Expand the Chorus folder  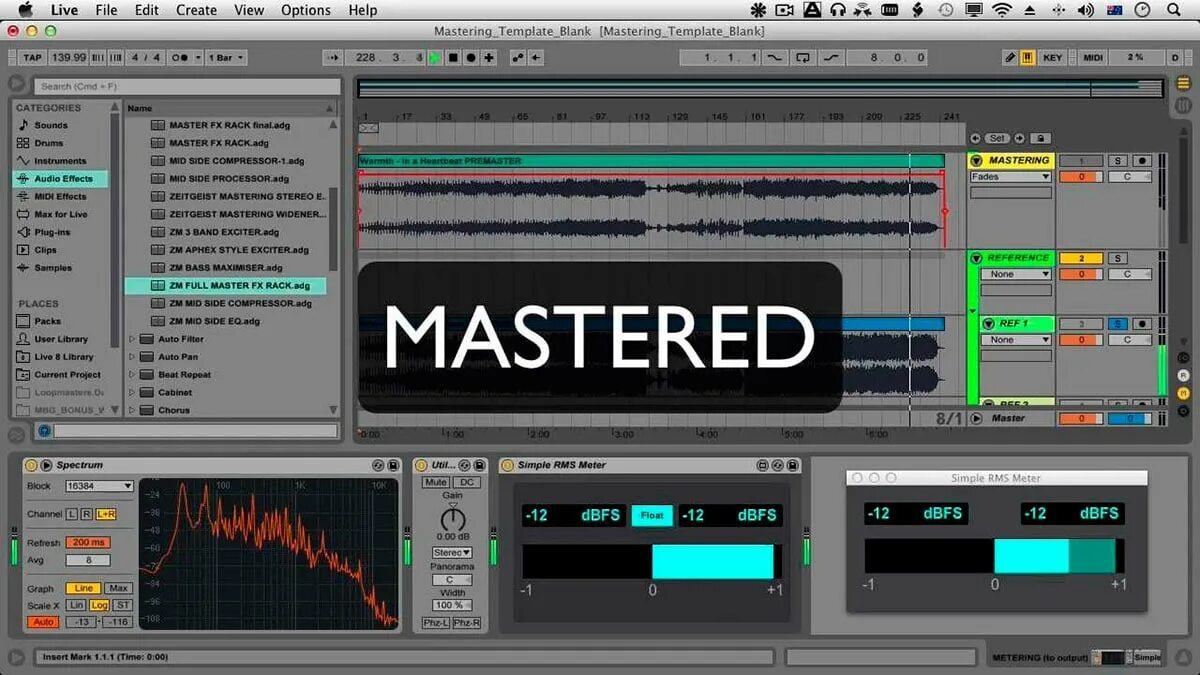(132, 410)
